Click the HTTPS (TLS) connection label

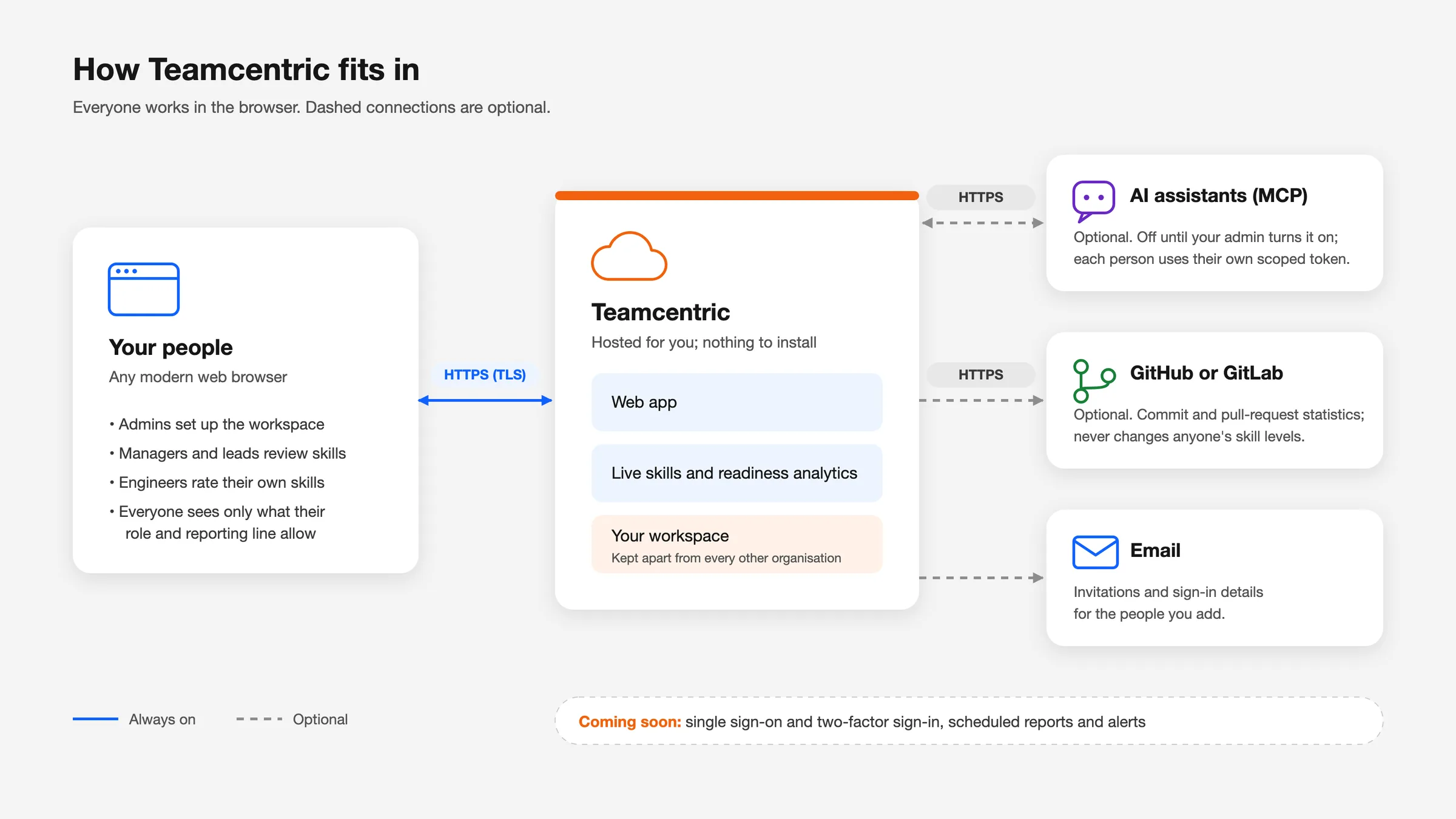[x=485, y=375]
